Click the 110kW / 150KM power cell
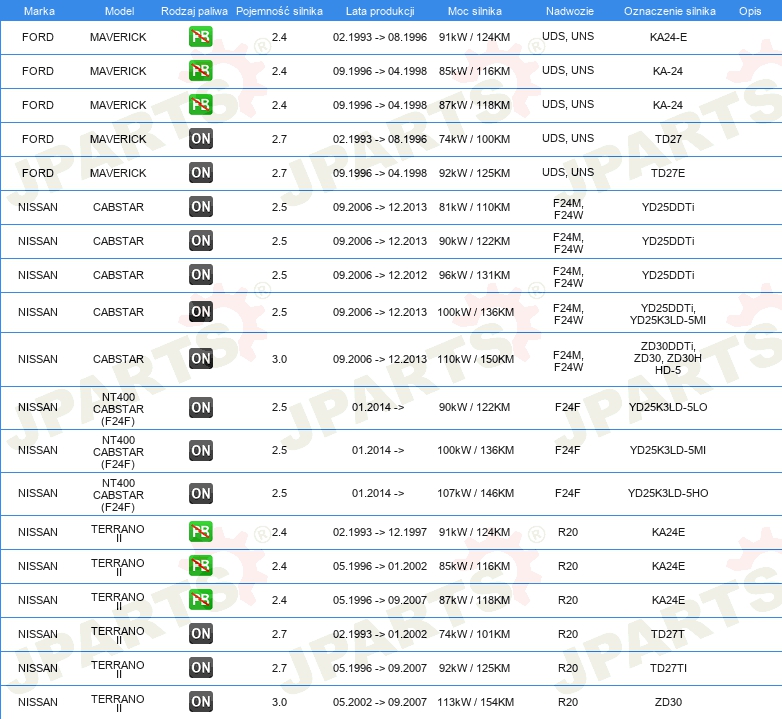This screenshot has width=782, height=719. pyautogui.click(x=475, y=359)
